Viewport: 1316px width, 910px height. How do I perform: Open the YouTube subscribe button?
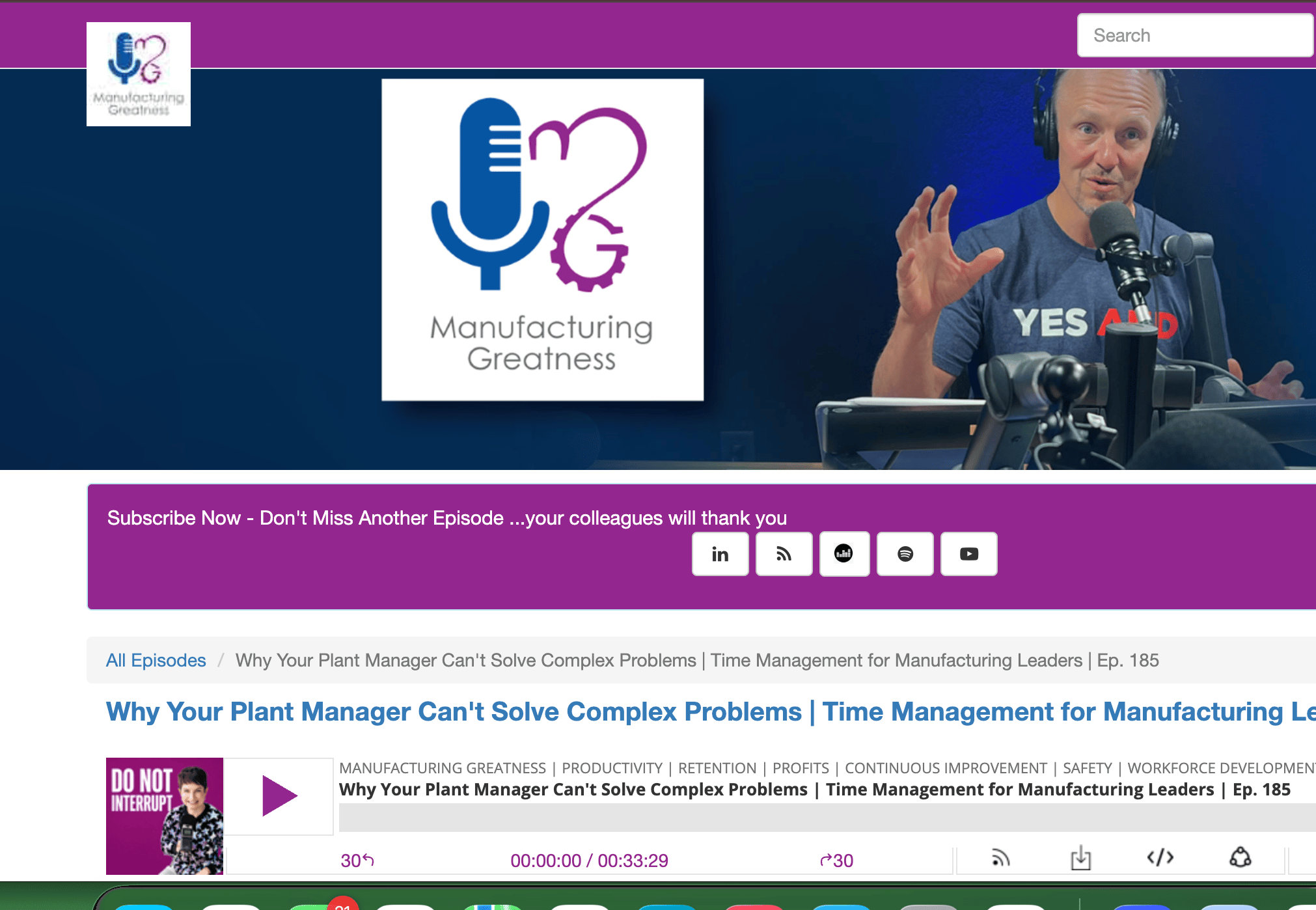[x=968, y=554]
